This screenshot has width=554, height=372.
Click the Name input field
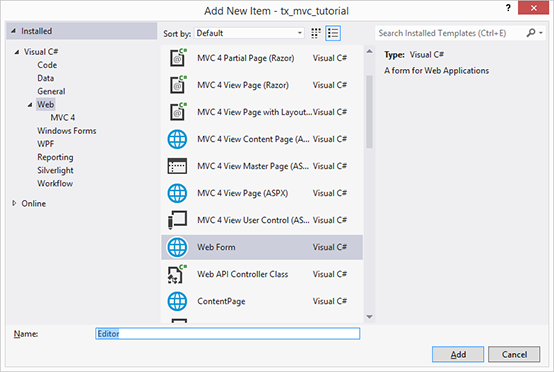[x=228, y=333]
